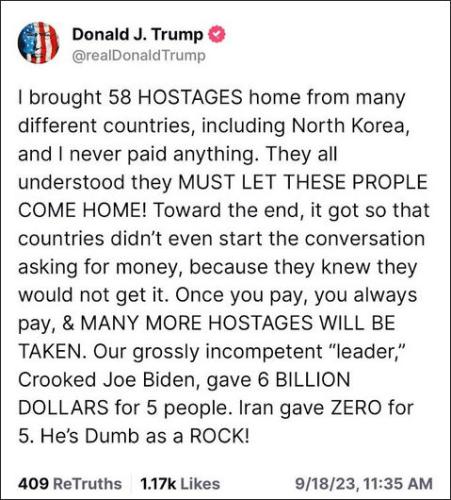
Task: Show who liked via the Likes label
Action: point(200,483)
